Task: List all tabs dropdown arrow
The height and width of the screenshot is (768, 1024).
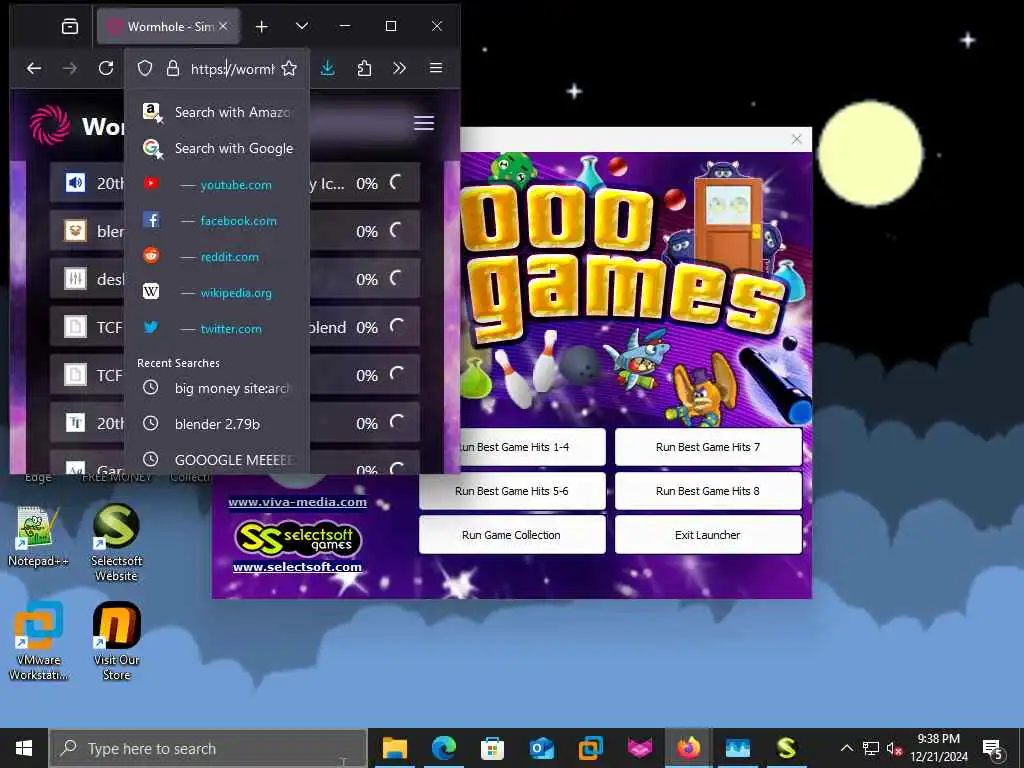Action: (x=301, y=26)
